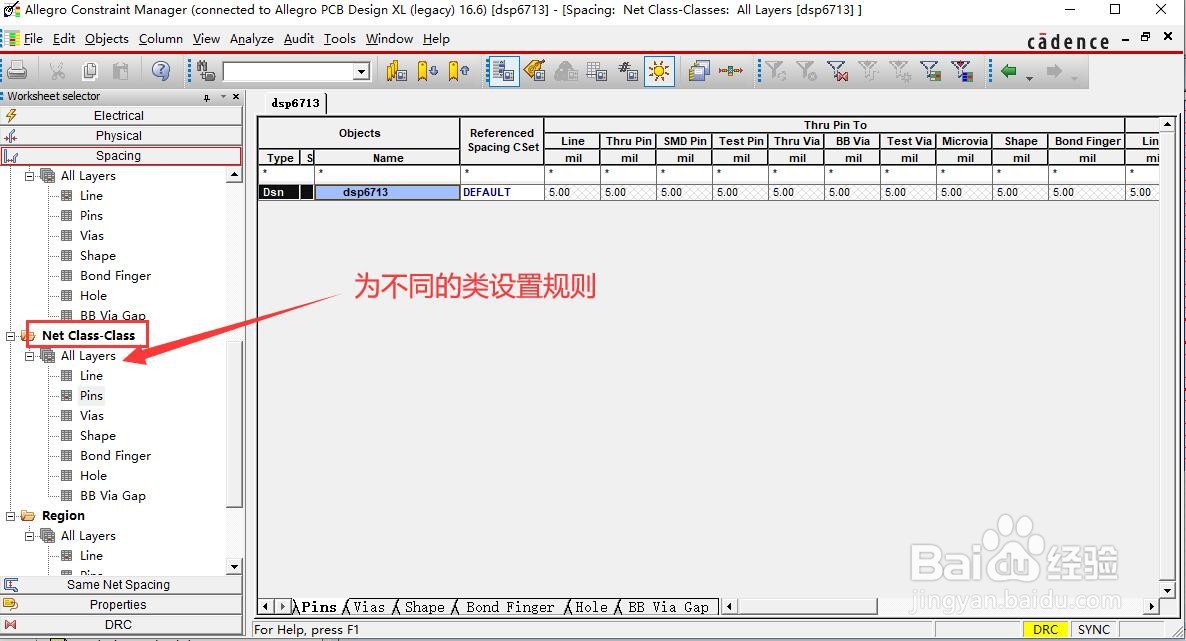Click the Print toolbar icon

(17, 71)
